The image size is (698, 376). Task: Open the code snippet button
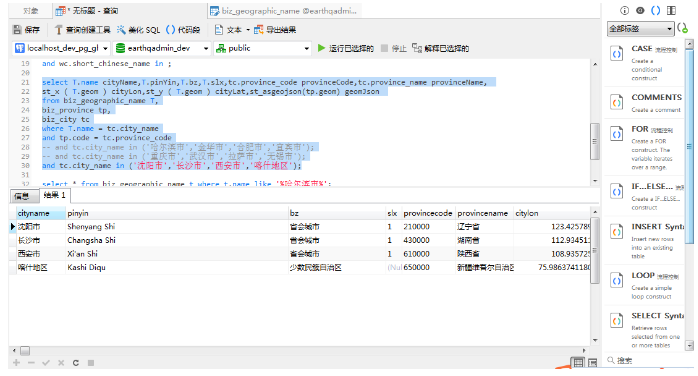pos(183,30)
